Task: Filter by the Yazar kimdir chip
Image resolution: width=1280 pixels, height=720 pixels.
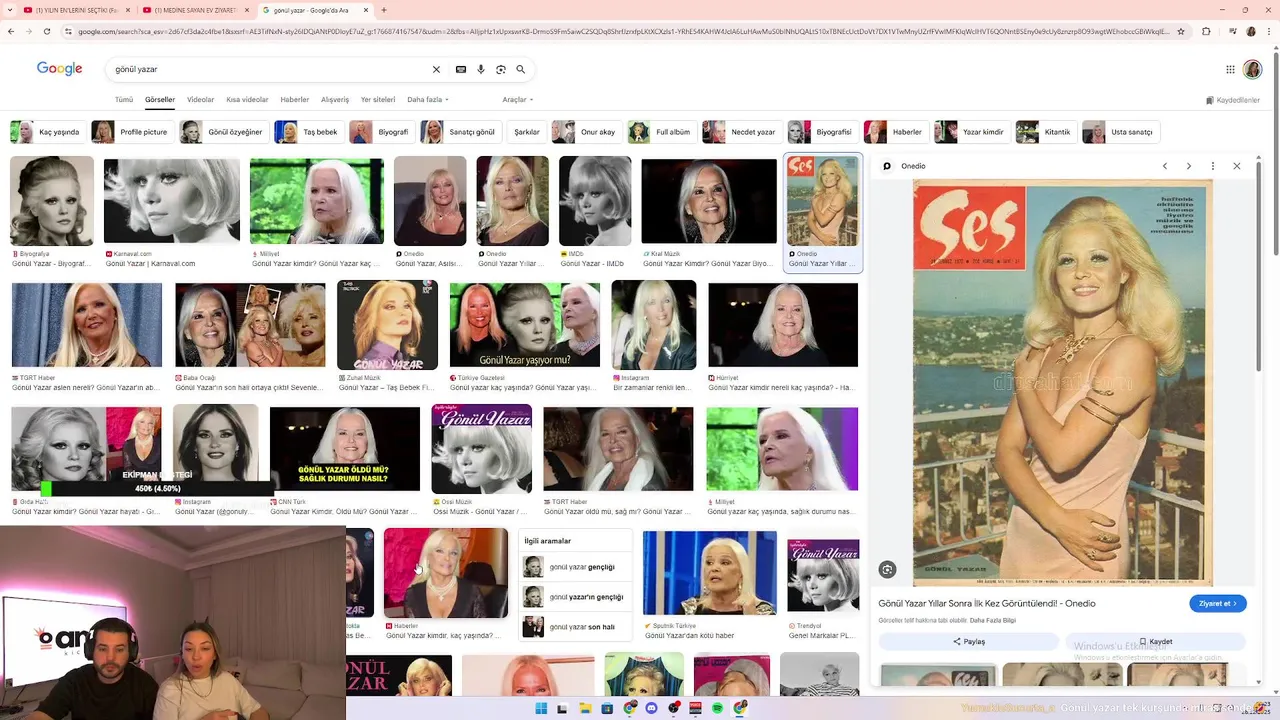Action: coord(971,132)
